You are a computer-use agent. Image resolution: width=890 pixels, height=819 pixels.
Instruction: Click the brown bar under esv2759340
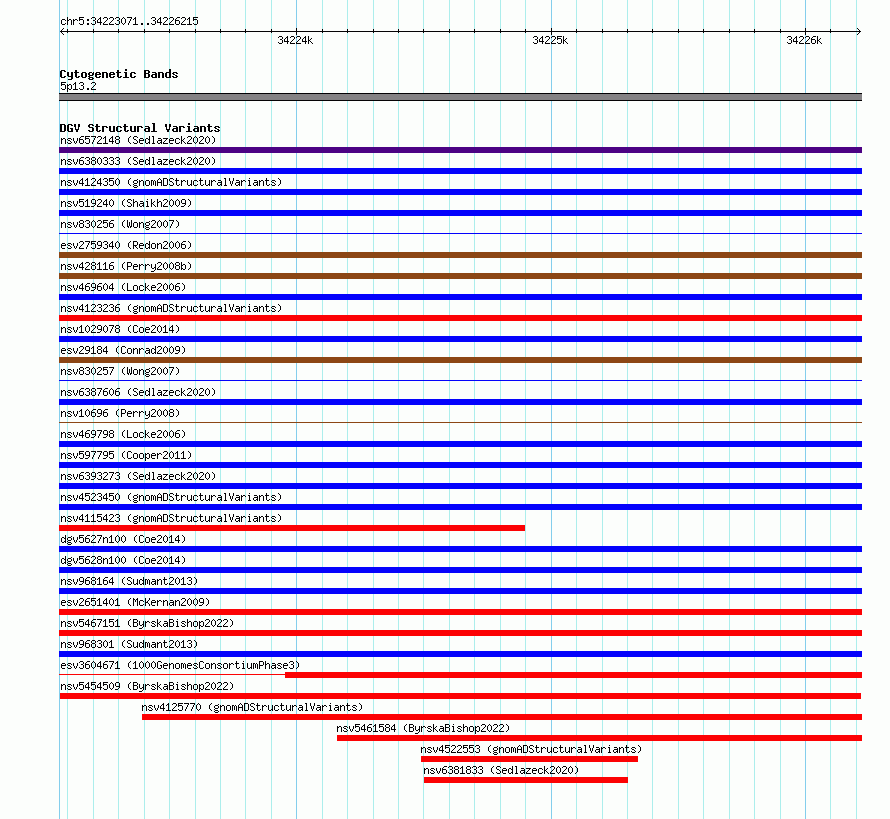click(460, 255)
